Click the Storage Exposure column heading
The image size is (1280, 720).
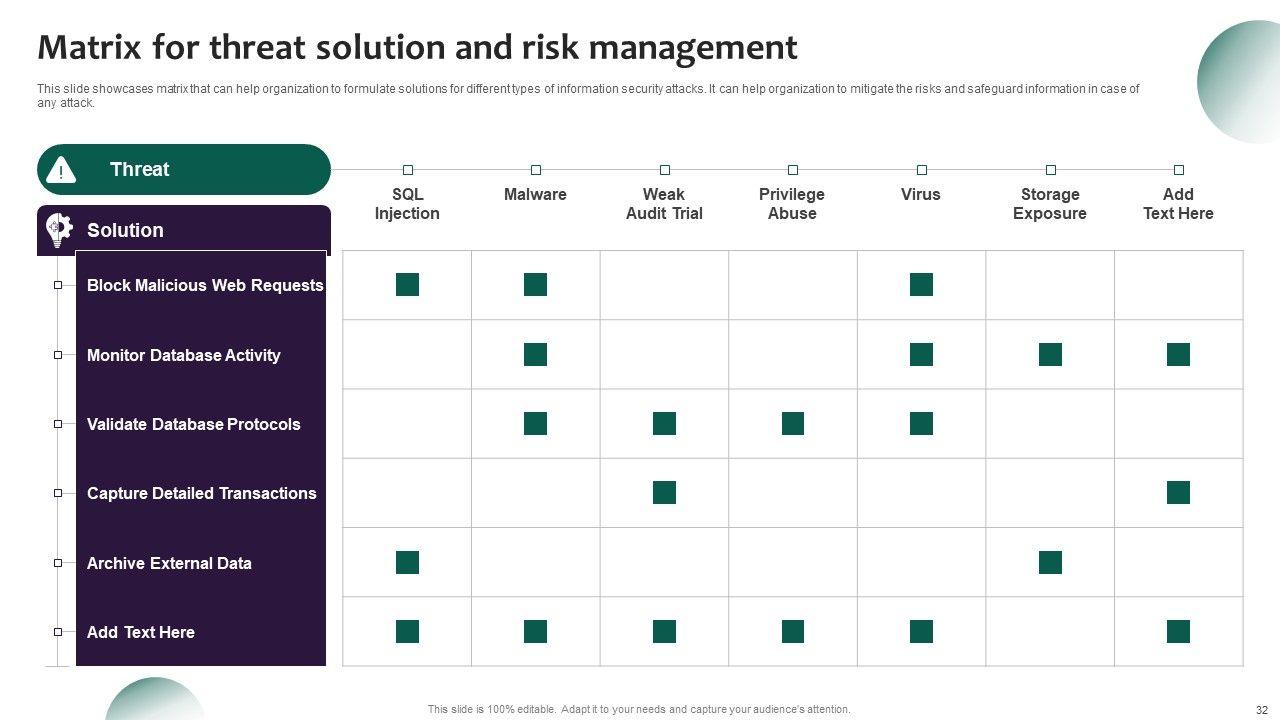tap(1049, 204)
